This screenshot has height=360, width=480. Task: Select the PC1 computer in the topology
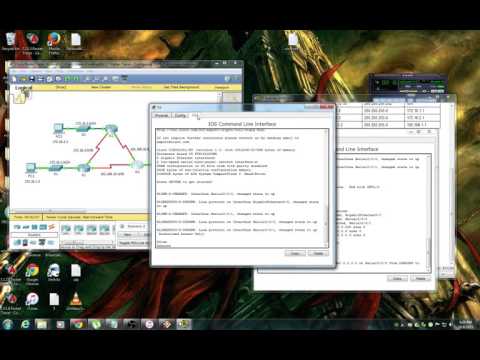[31, 167]
